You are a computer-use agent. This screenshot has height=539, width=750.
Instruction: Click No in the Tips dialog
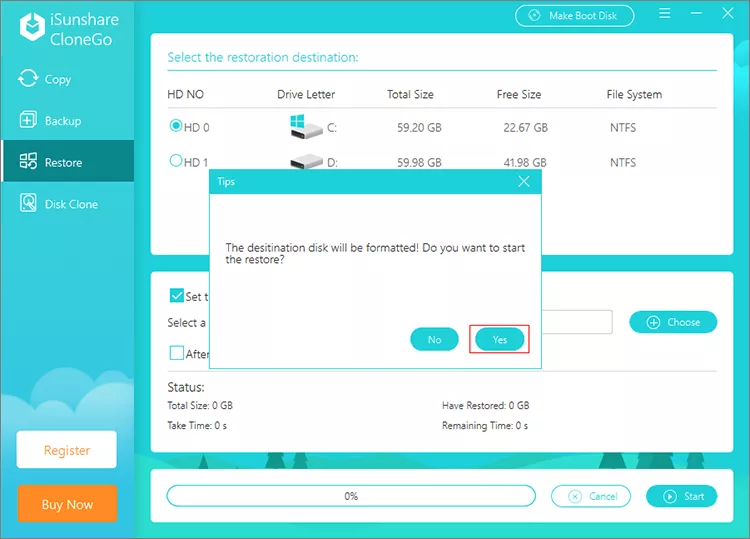click(x=434, y=339)
